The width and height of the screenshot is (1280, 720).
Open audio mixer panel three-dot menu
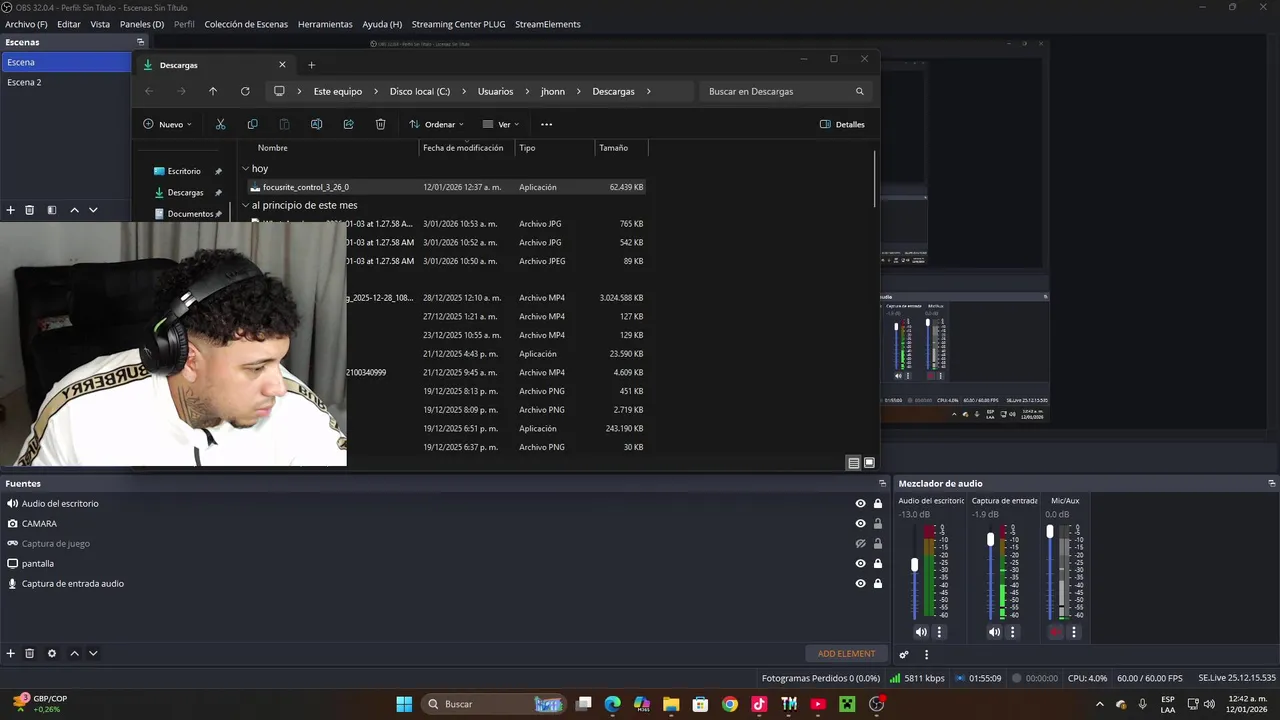926,655
